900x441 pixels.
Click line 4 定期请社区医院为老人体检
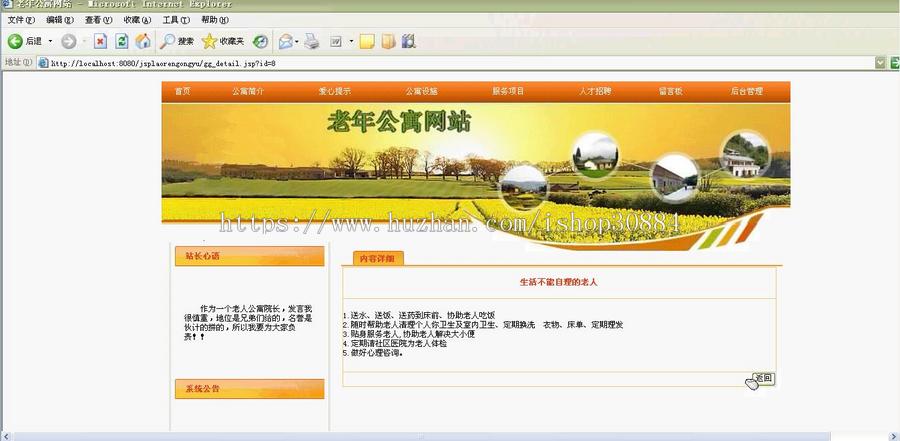[394, 343]
